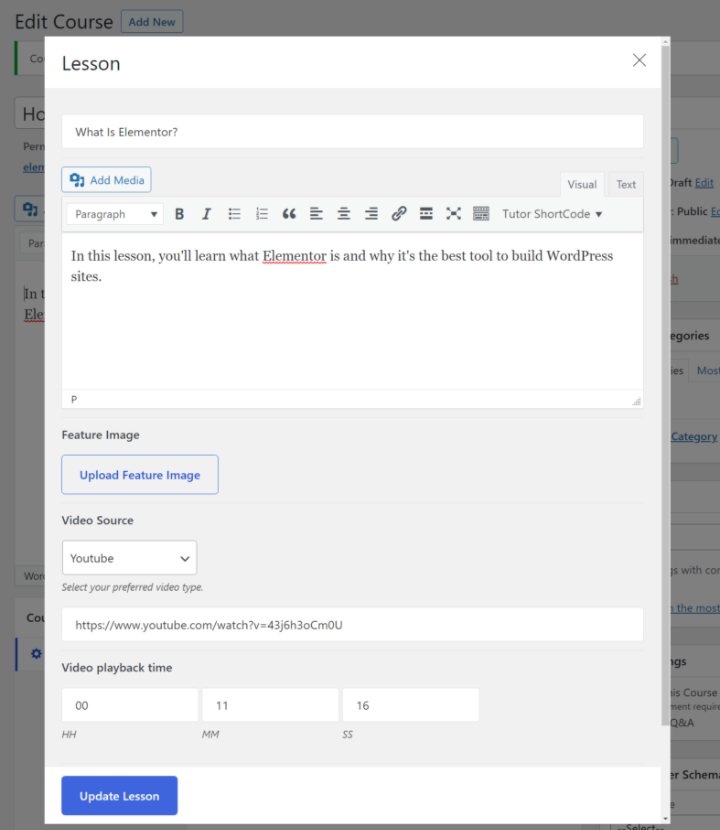Insert the Read More tag
The width and height of the screenshot is (720, 830).
[x=426, y=214]
